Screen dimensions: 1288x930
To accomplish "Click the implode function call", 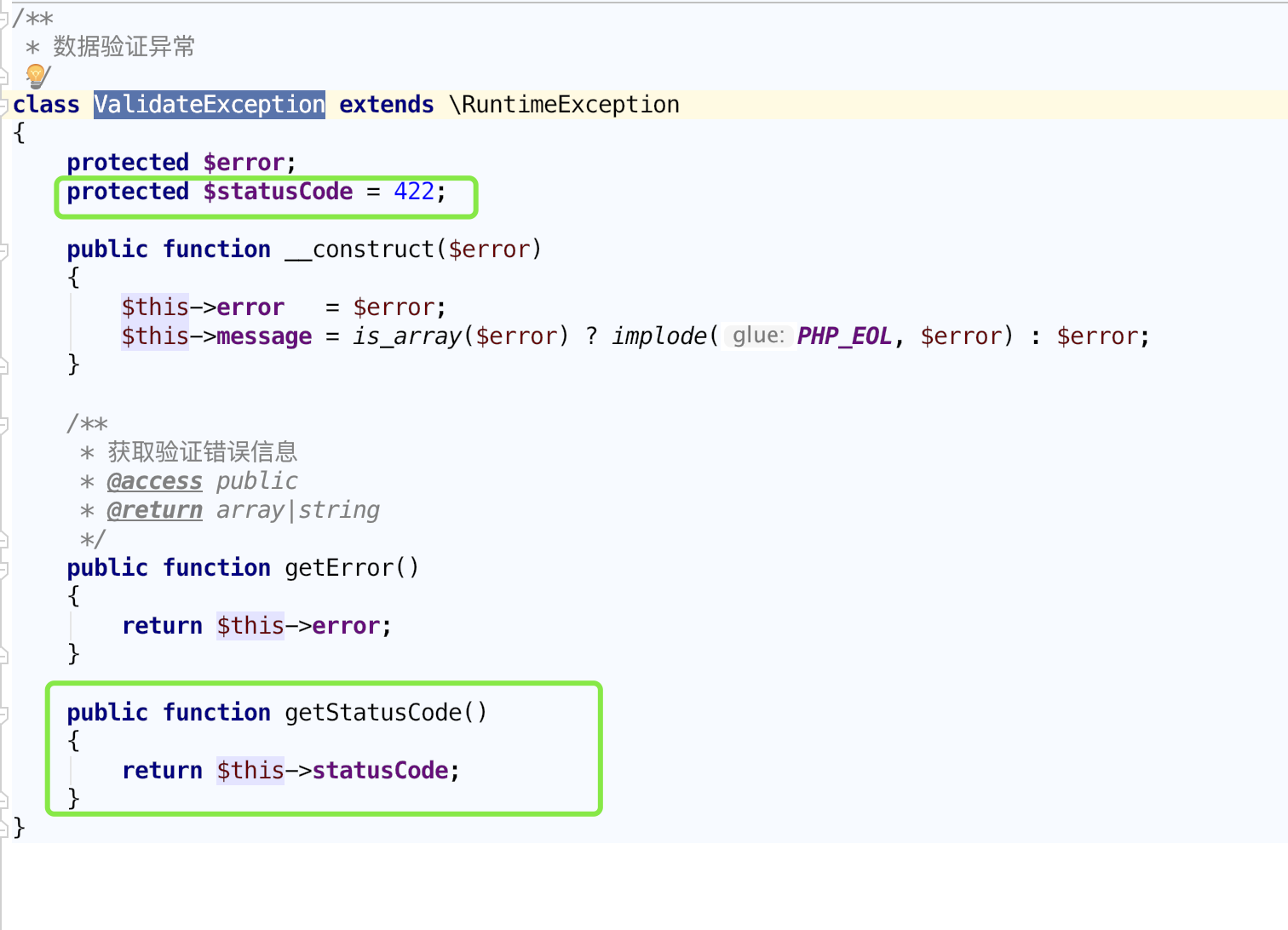I will 659,336.
